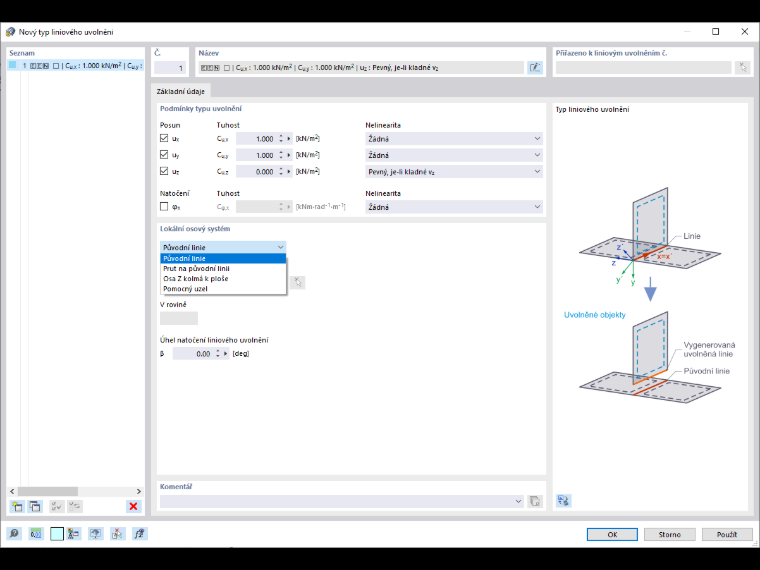Click the invert-selection icon under the list
This screenshot has width=760, height=570.
click(x=75, y=507)
